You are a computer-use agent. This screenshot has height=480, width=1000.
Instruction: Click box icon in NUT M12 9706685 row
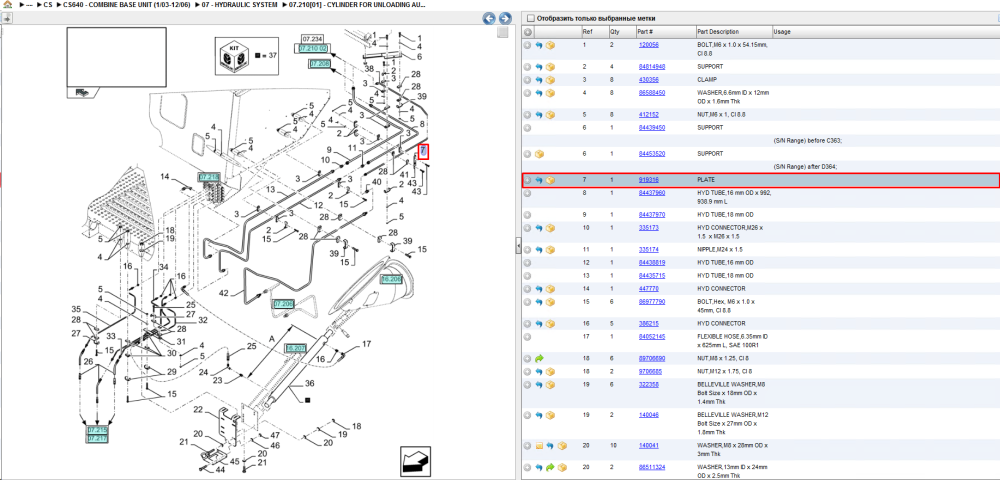(550, 371)
